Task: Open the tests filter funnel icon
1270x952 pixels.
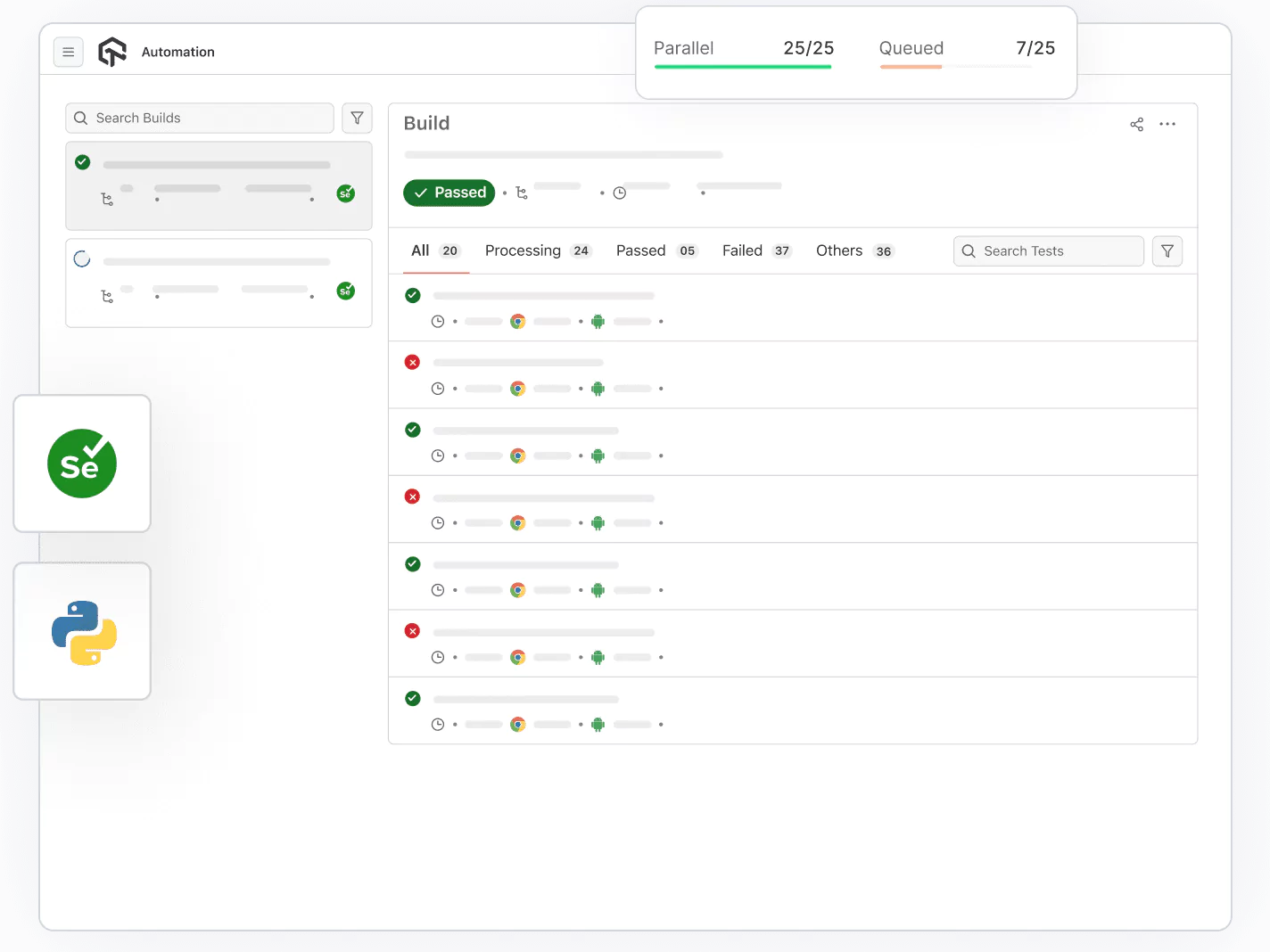Action: pyautogui.click(x=1167, y=251)
